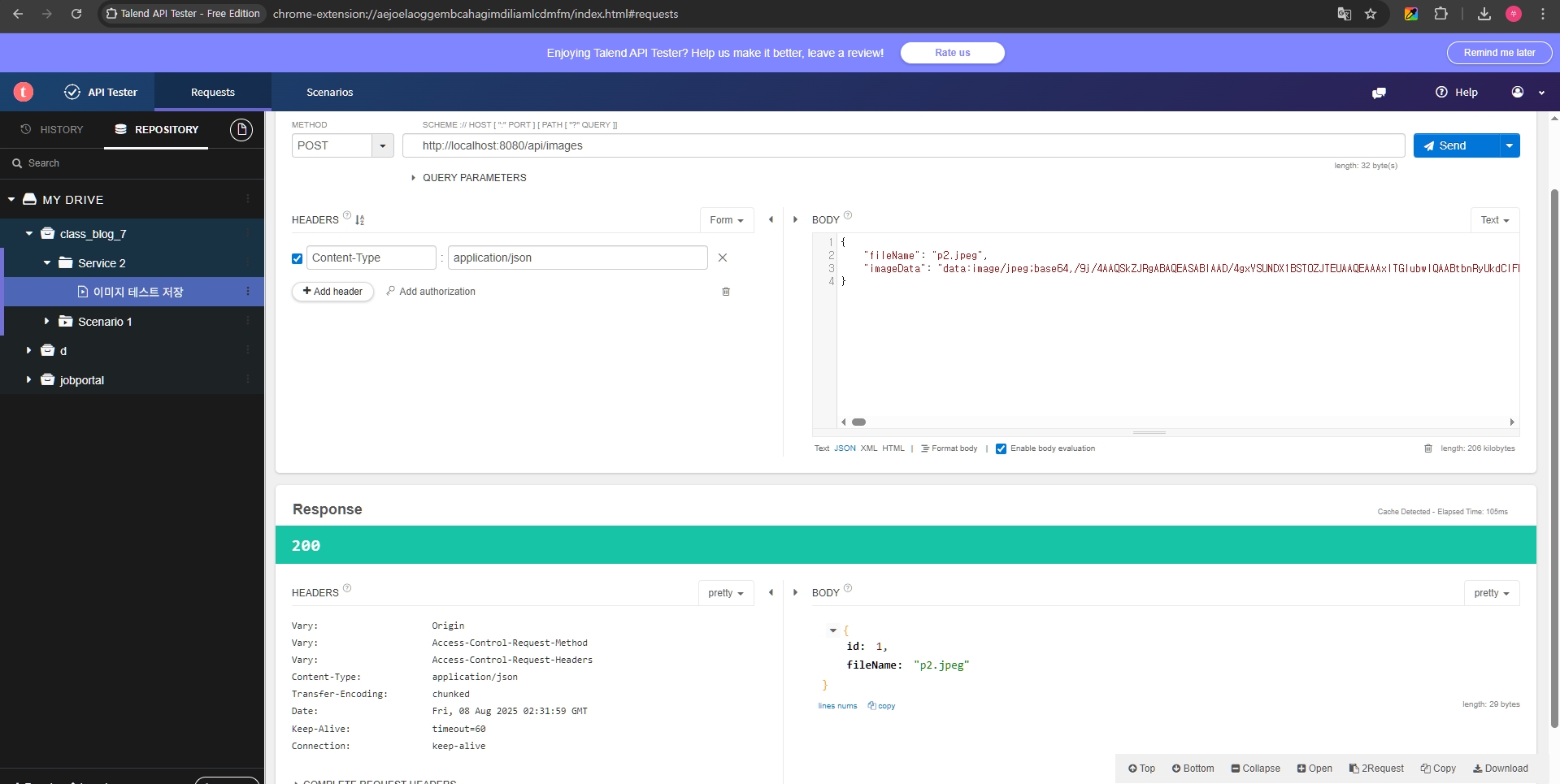Click the repository Search field
The height and width of the screenshot is (784, 1560).
132,163
